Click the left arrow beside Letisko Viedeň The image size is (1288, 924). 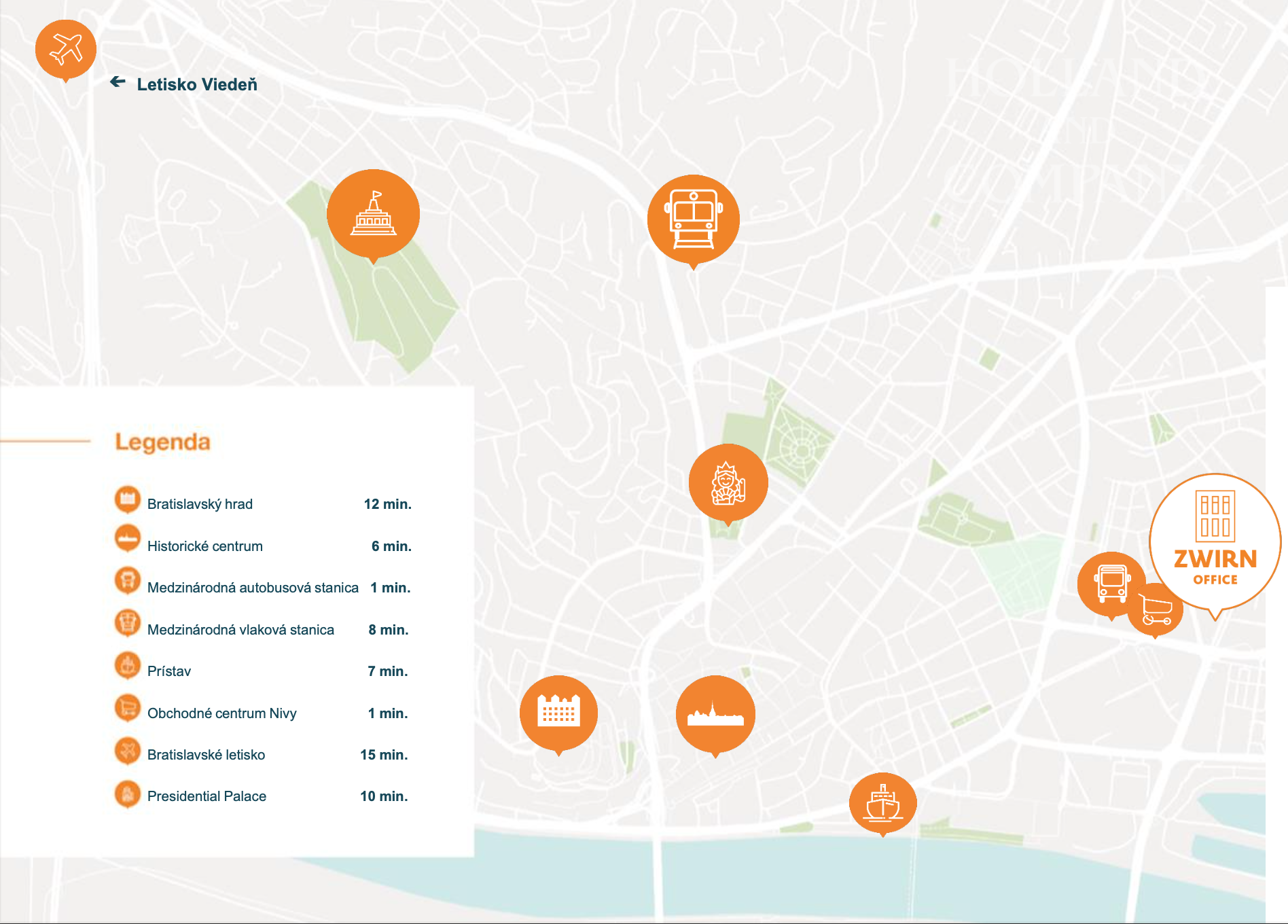[118, 82]
